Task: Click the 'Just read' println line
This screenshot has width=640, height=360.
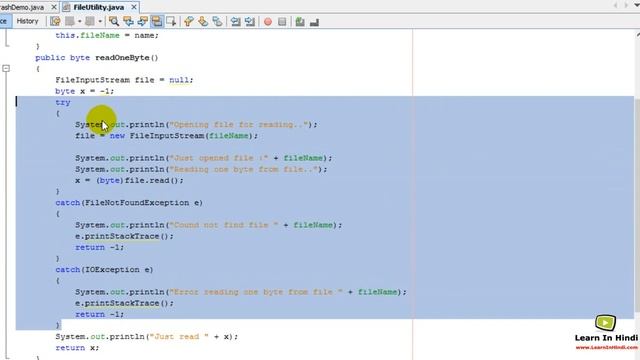Action: pyautogui.click(x=147, y=336)
